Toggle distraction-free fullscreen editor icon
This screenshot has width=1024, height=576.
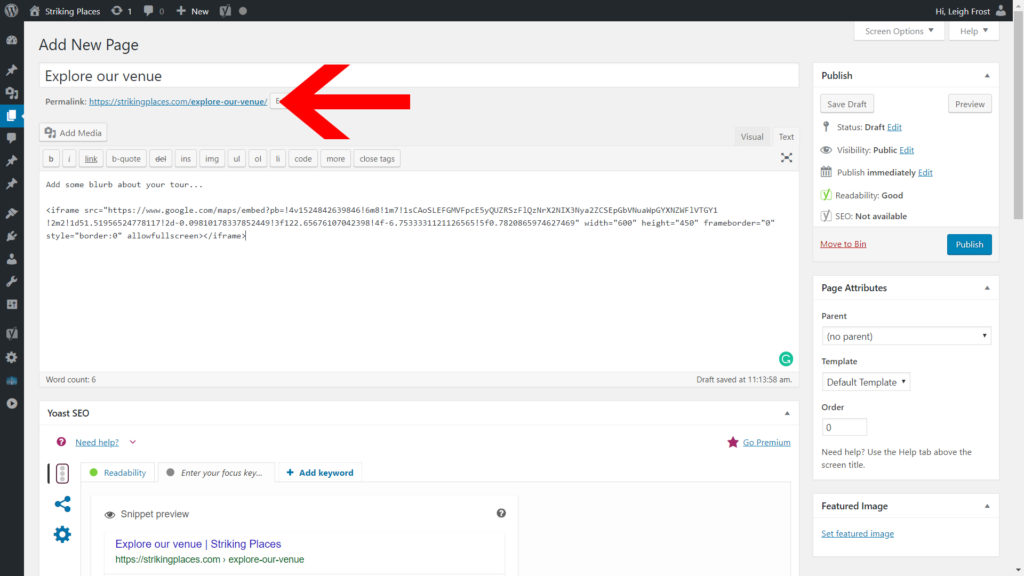pyautogui.click(x=786, y=158)
